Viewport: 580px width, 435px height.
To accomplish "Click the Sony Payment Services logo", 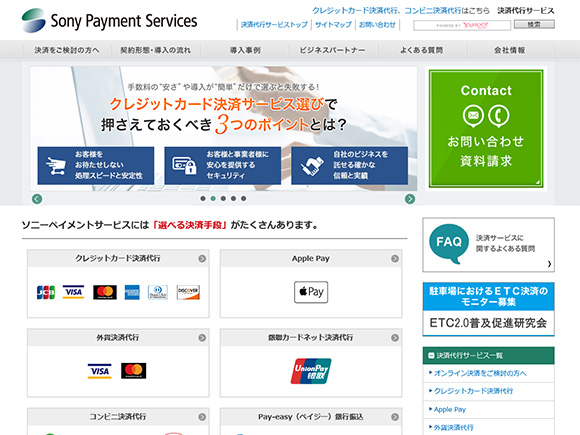I will pyautogui.click(x=109, y=20).
